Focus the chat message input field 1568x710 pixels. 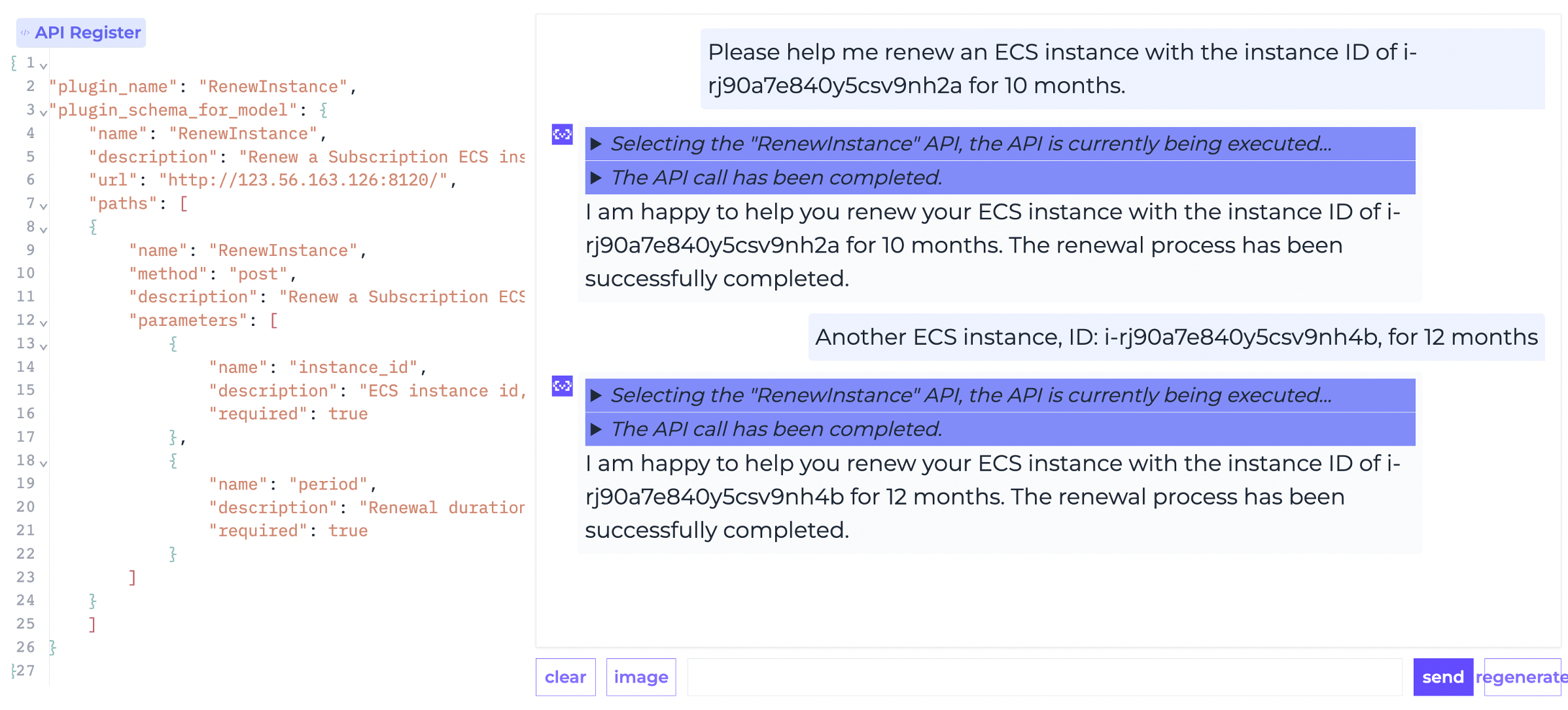click(1045, 677)
